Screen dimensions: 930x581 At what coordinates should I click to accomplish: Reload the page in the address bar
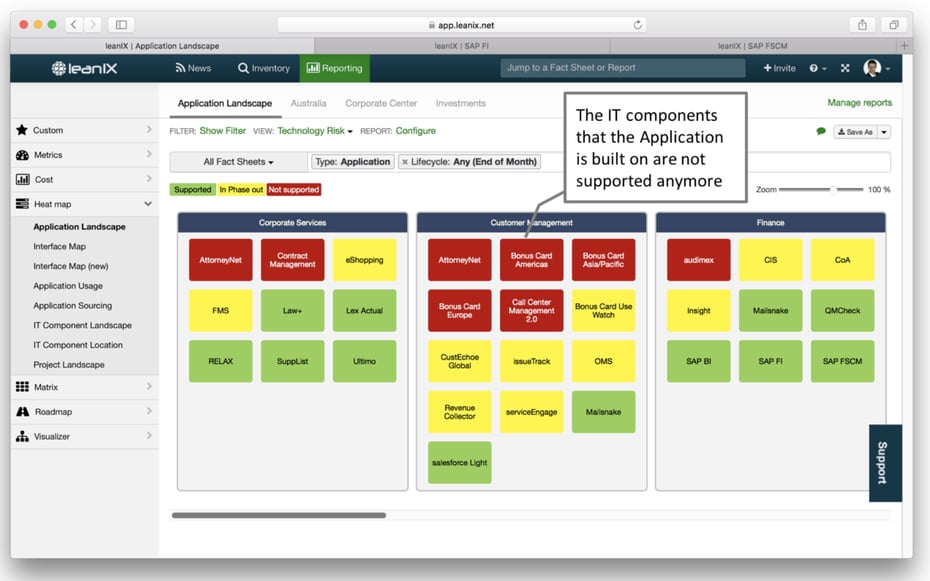tap(638, 25)
